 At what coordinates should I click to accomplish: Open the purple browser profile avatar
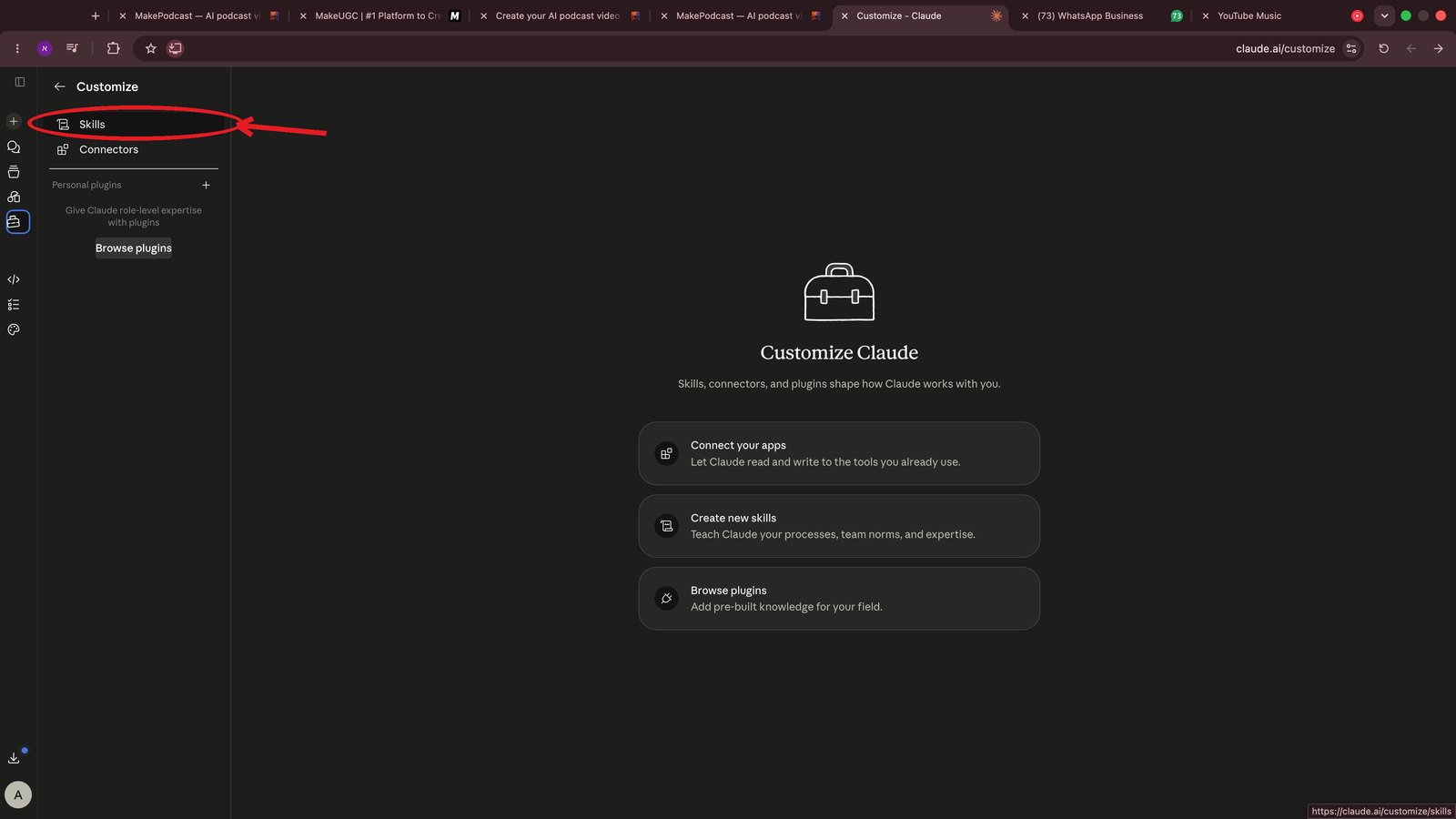tap(45, 48)
